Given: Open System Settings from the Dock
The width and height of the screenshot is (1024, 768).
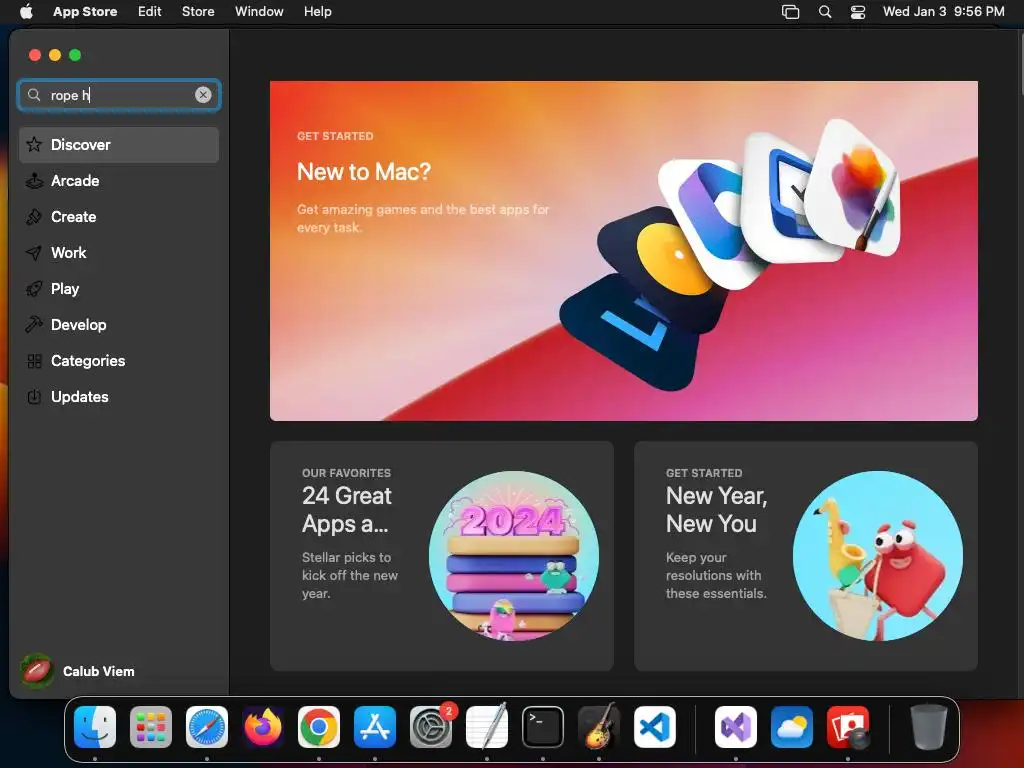Looking at the screenshot, I should (431, 727).
